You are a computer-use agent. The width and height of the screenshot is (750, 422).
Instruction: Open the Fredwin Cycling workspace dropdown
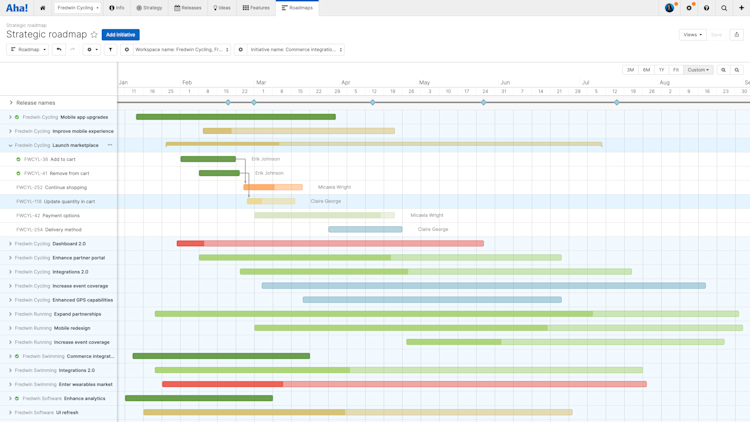pyautogui.click(x=77, y=8)
